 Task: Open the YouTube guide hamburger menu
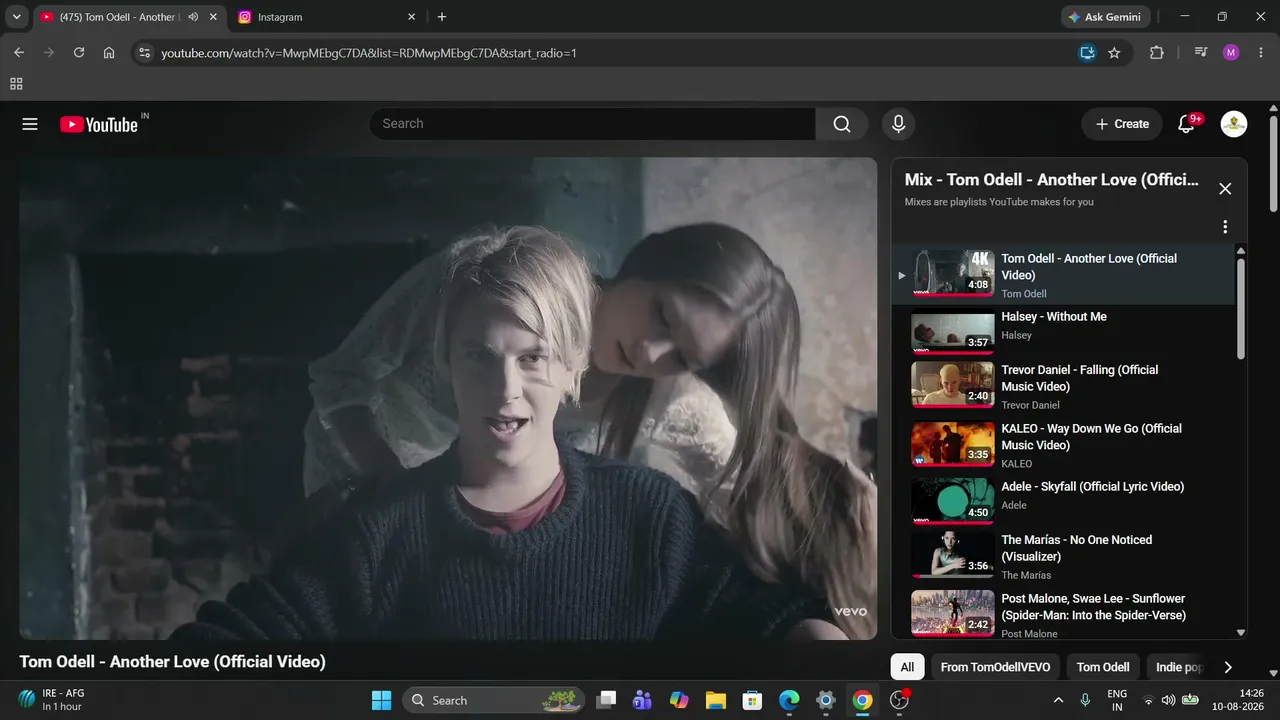pyautogui.click(x=30, y=124)
